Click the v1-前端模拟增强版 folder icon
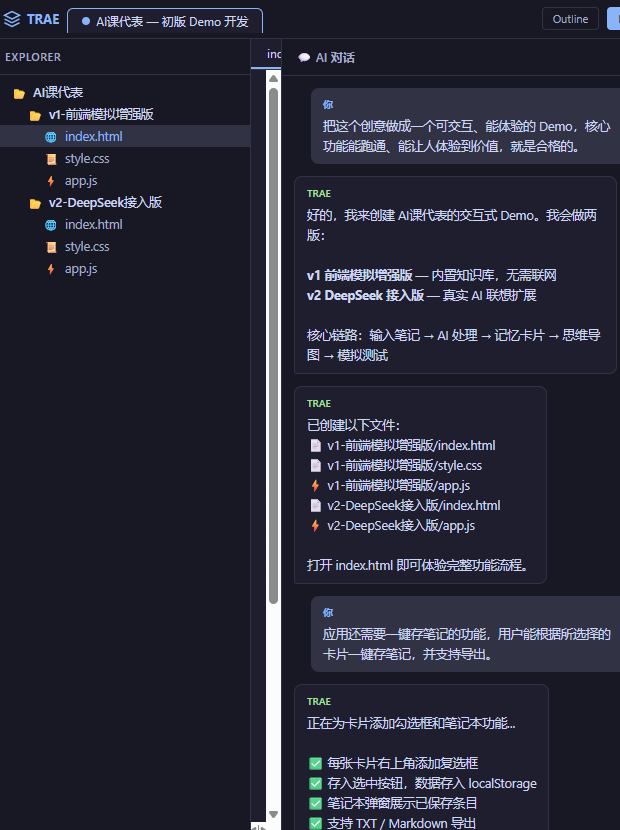620x830 pixels. [x=35, y=115]
